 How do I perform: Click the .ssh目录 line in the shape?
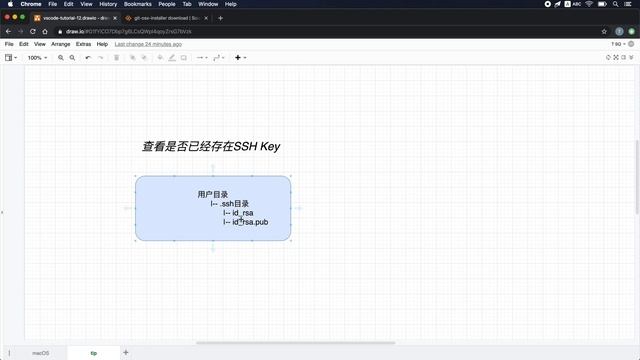[x=230, y=204]
